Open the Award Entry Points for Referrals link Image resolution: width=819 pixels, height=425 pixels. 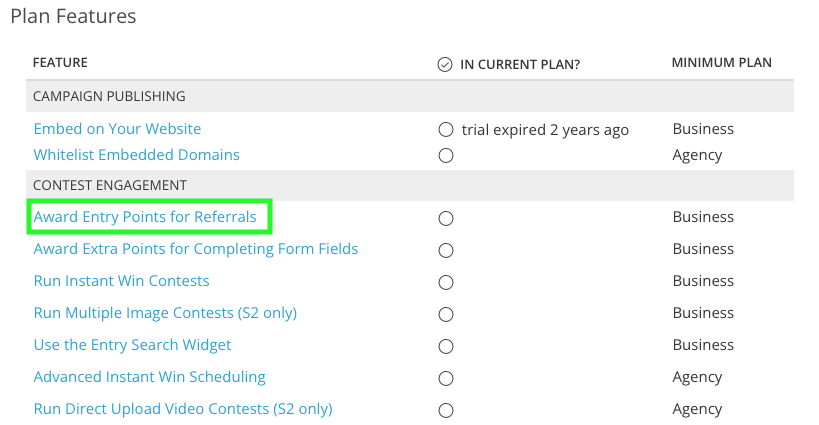coord(145,217)
